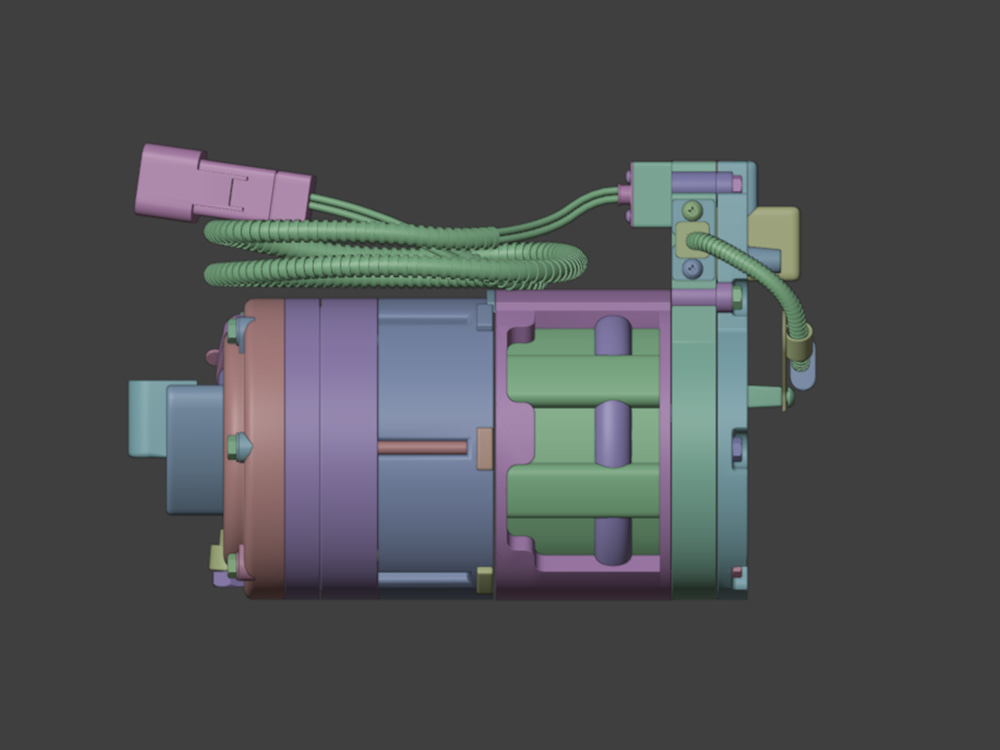This screenshot has width=1000, height=750.
Task: Pick the olive yellow block at top right
Action: 774,242
